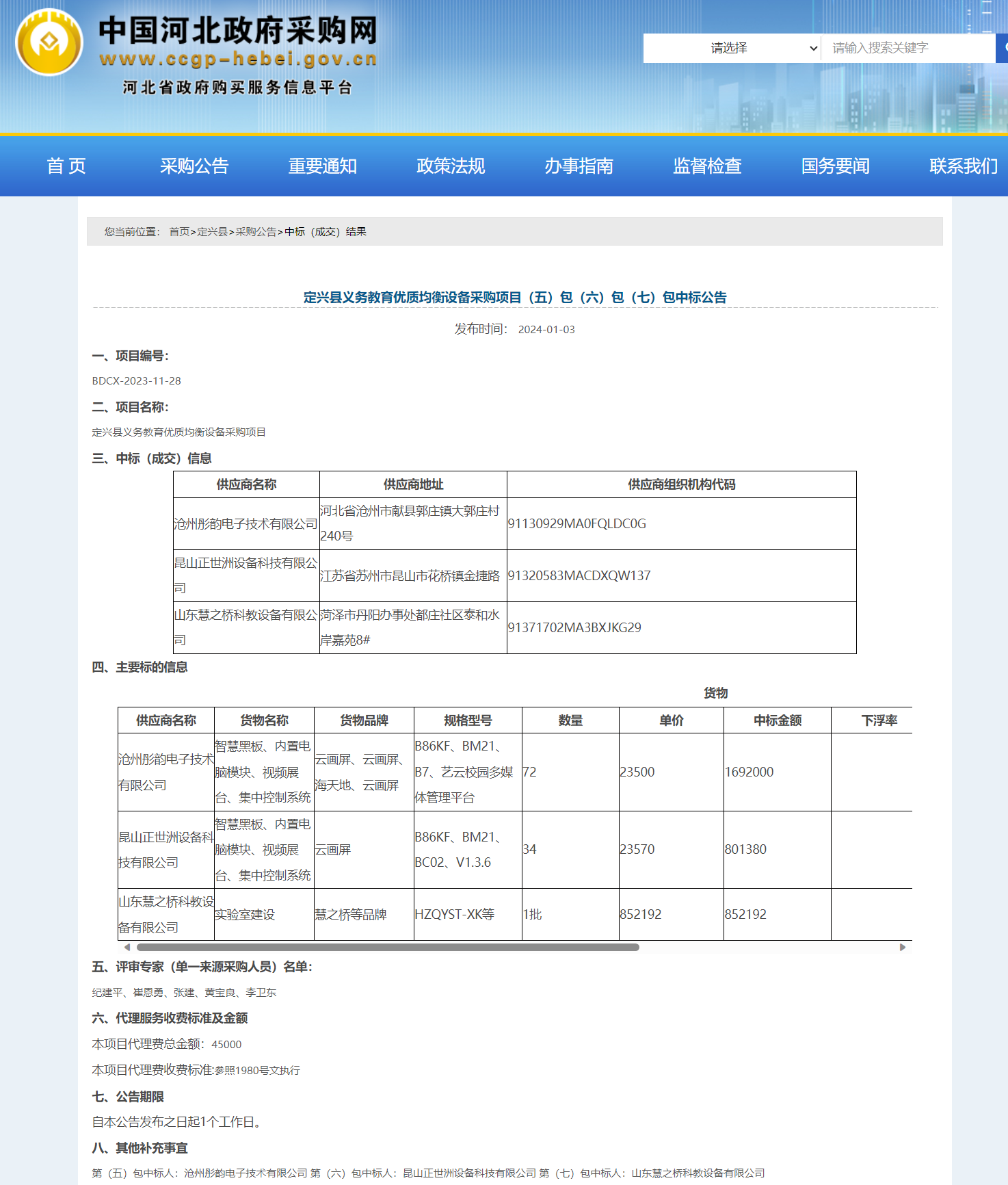Image resolution: width=1008 pixels, height=1185 pixels.
Task: Open the 采购公告 navigation menu
Action: click(x=194, y=166)
